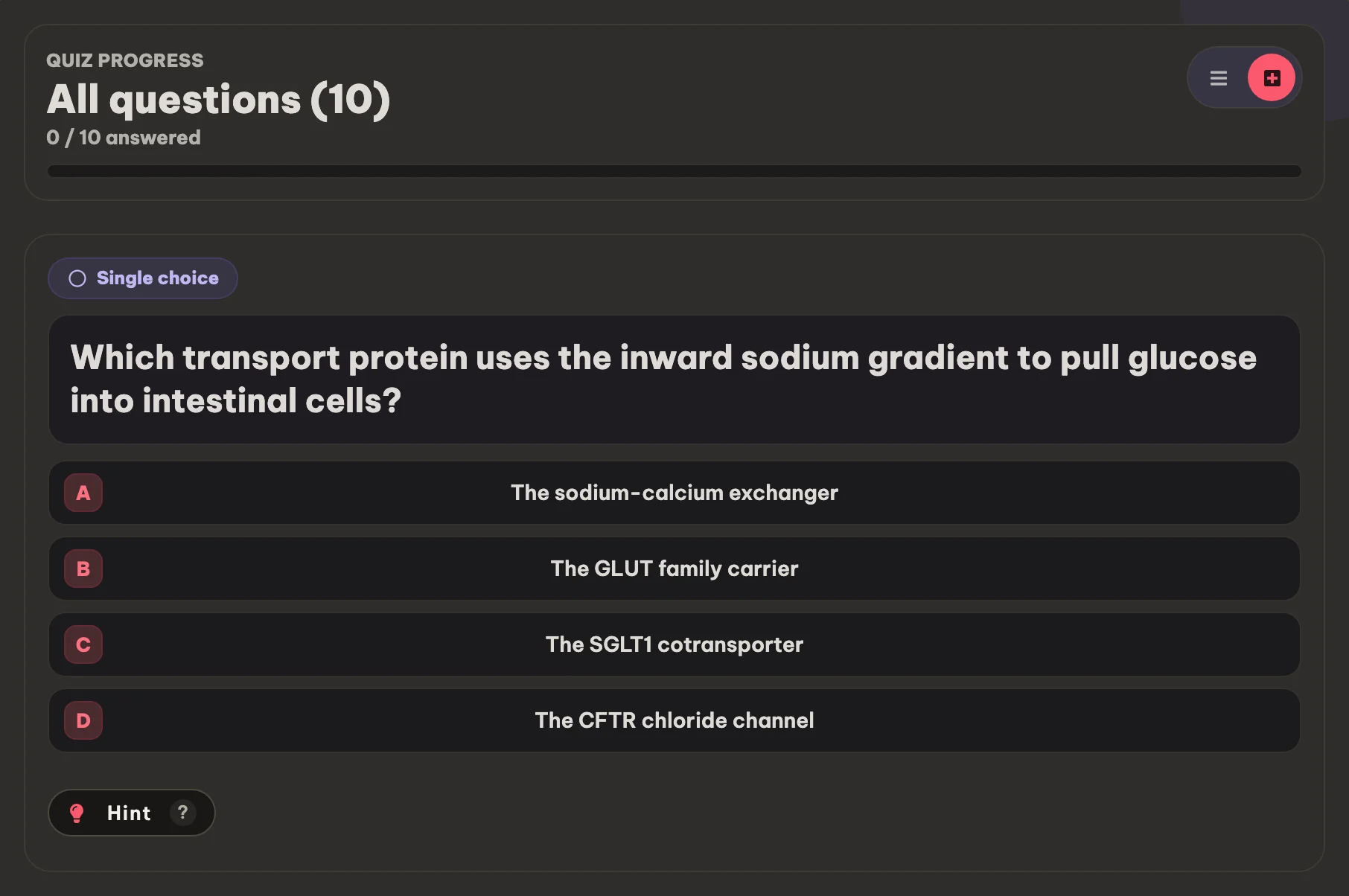Viewport: 1349px width, 896px height.
Task: Click the B letter badge
Action: [83, 569]
